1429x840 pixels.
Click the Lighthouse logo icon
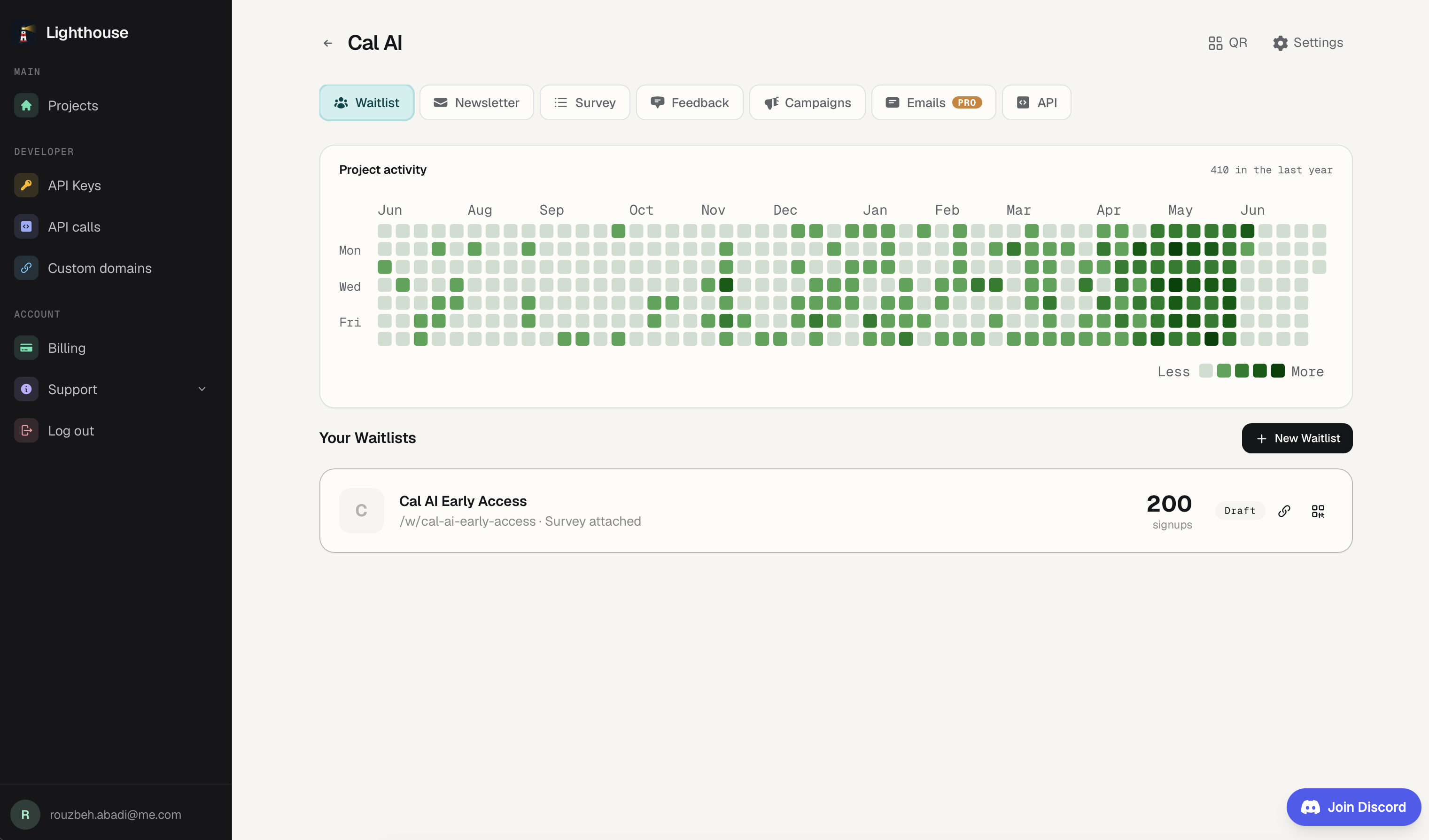[x=24, y=33]
